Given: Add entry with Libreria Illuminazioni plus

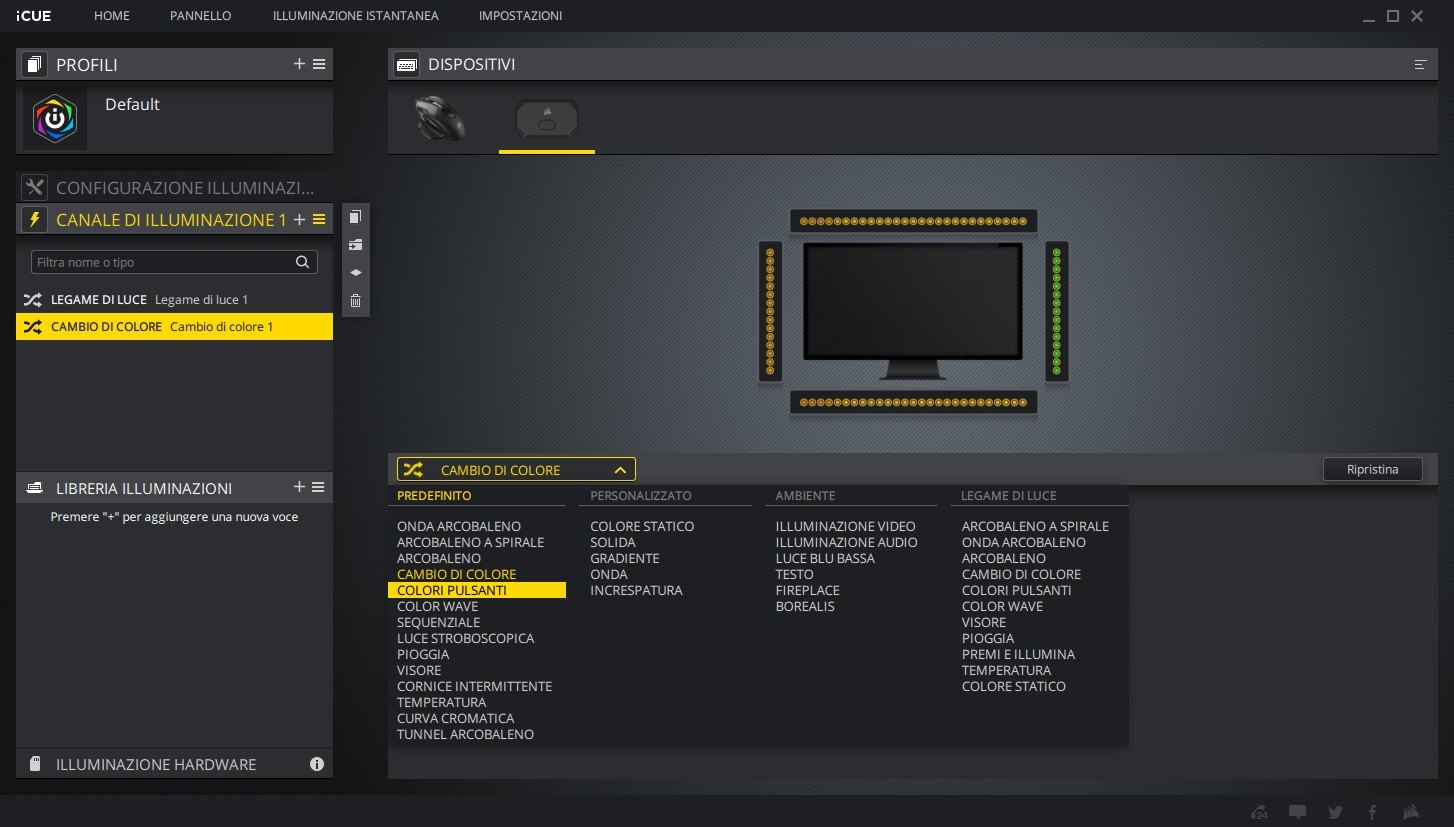Looking at the screenshot, I should click(x=299, y=487).
